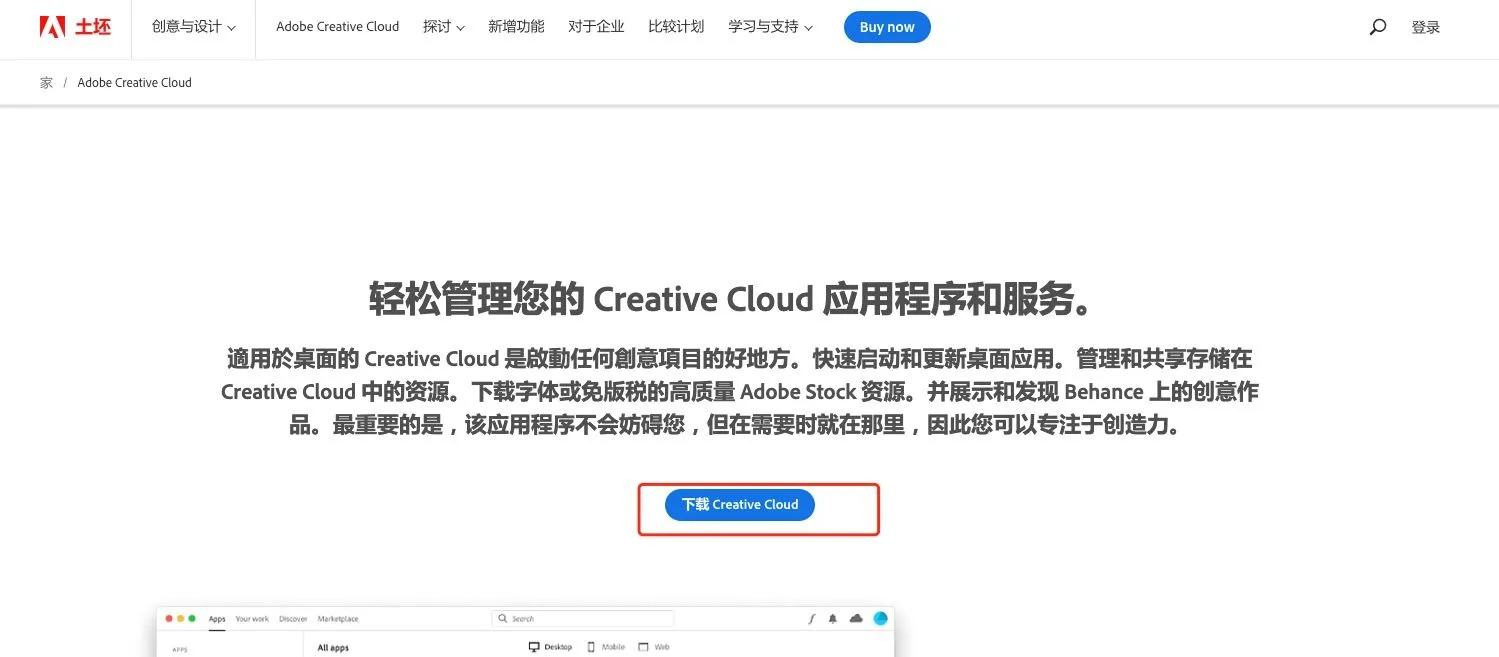The image size is (1499, 657).
Task: Click Adobe Creative Cloud breadcrumb link
Action: coord(134,83)
